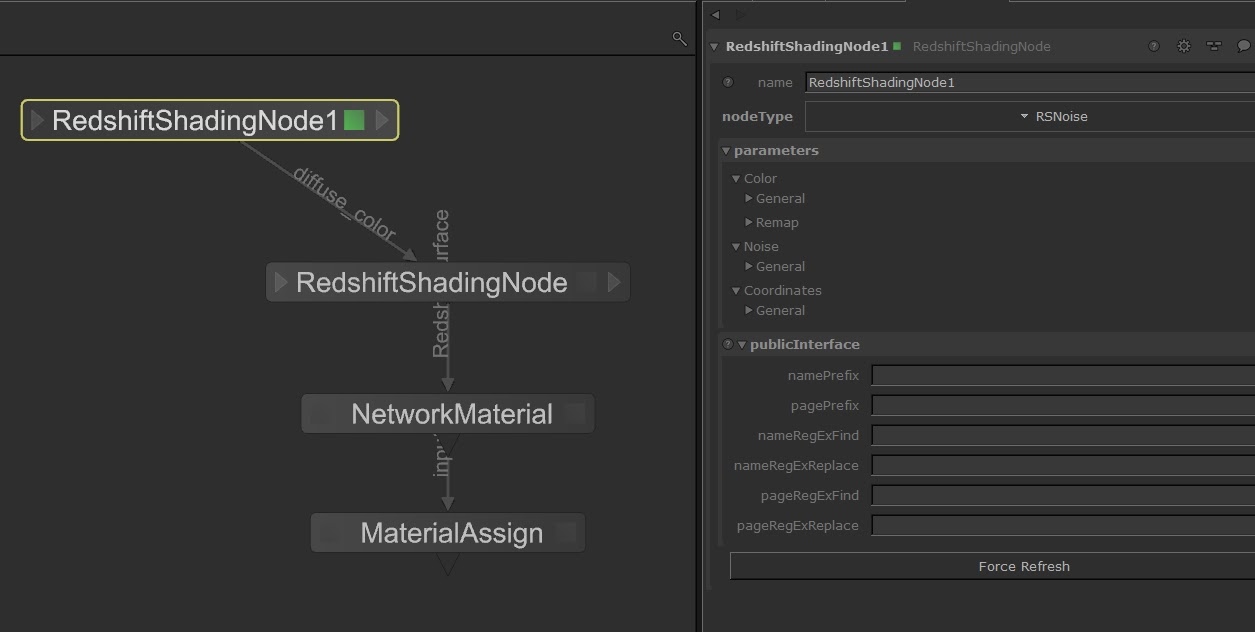Expand the Remap group
The image size is (1255, 632).
coord(749,222)
